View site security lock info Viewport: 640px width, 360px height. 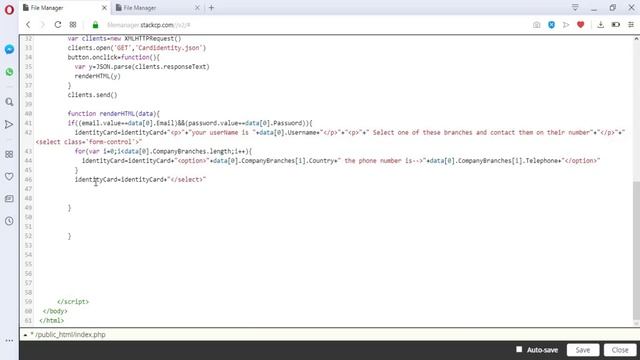95,25
